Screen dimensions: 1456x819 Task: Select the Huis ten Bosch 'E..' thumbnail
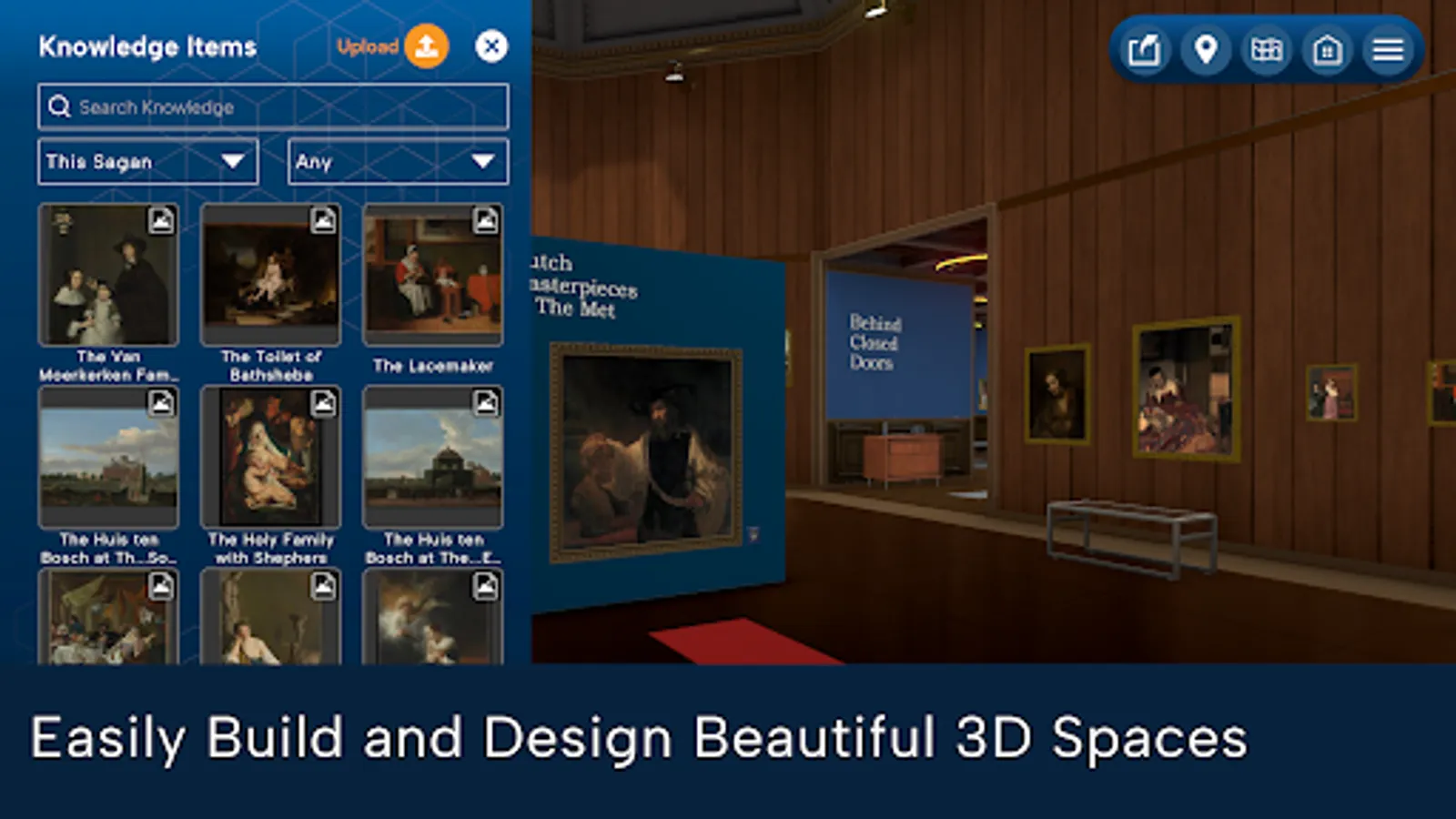[433, 457]
